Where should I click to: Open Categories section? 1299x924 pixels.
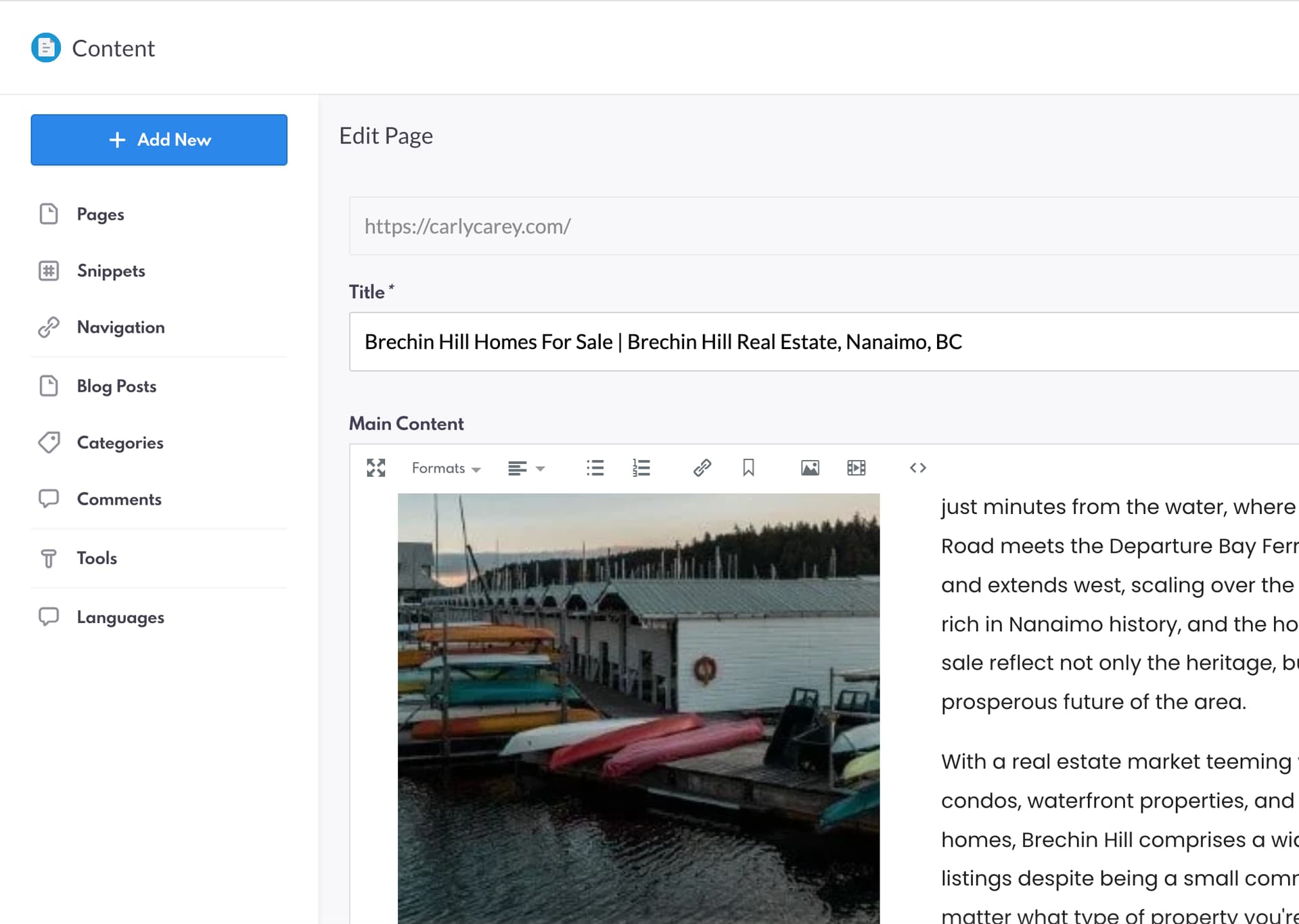[x=120, y=442]
